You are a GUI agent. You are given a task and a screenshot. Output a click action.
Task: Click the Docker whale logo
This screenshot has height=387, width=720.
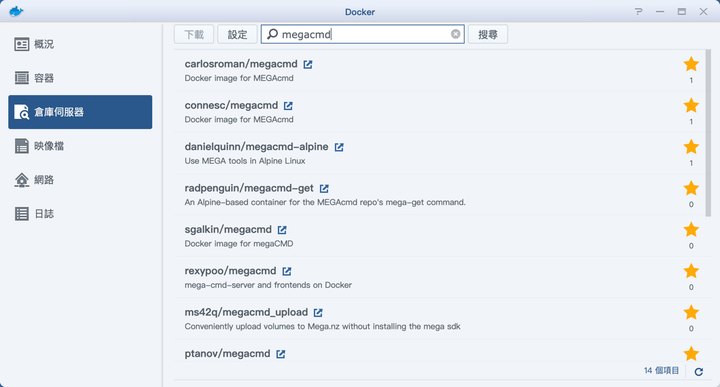tap(16, 11)
